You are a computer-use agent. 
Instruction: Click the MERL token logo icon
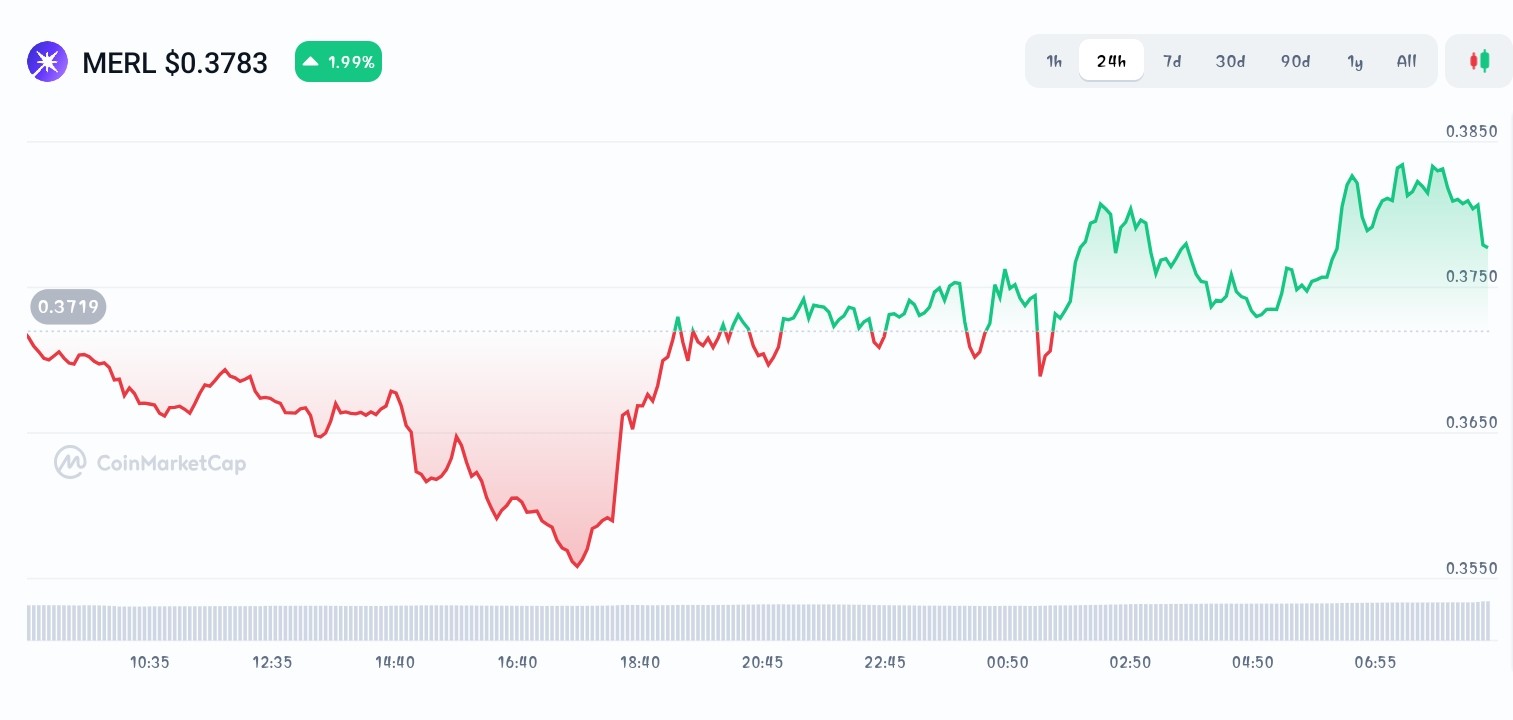tap(47, 62)
